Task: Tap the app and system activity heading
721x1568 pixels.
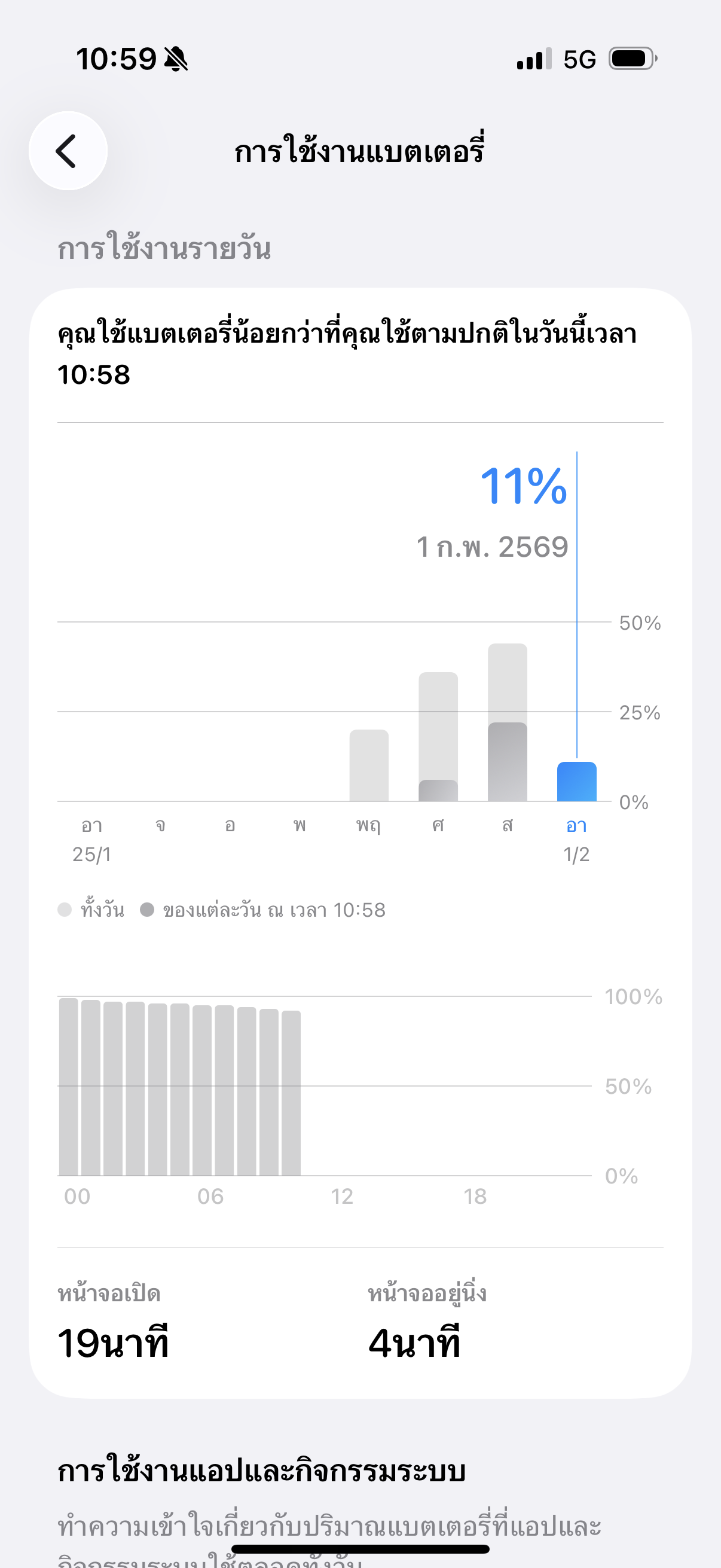Action: (x=262, y=1470)
